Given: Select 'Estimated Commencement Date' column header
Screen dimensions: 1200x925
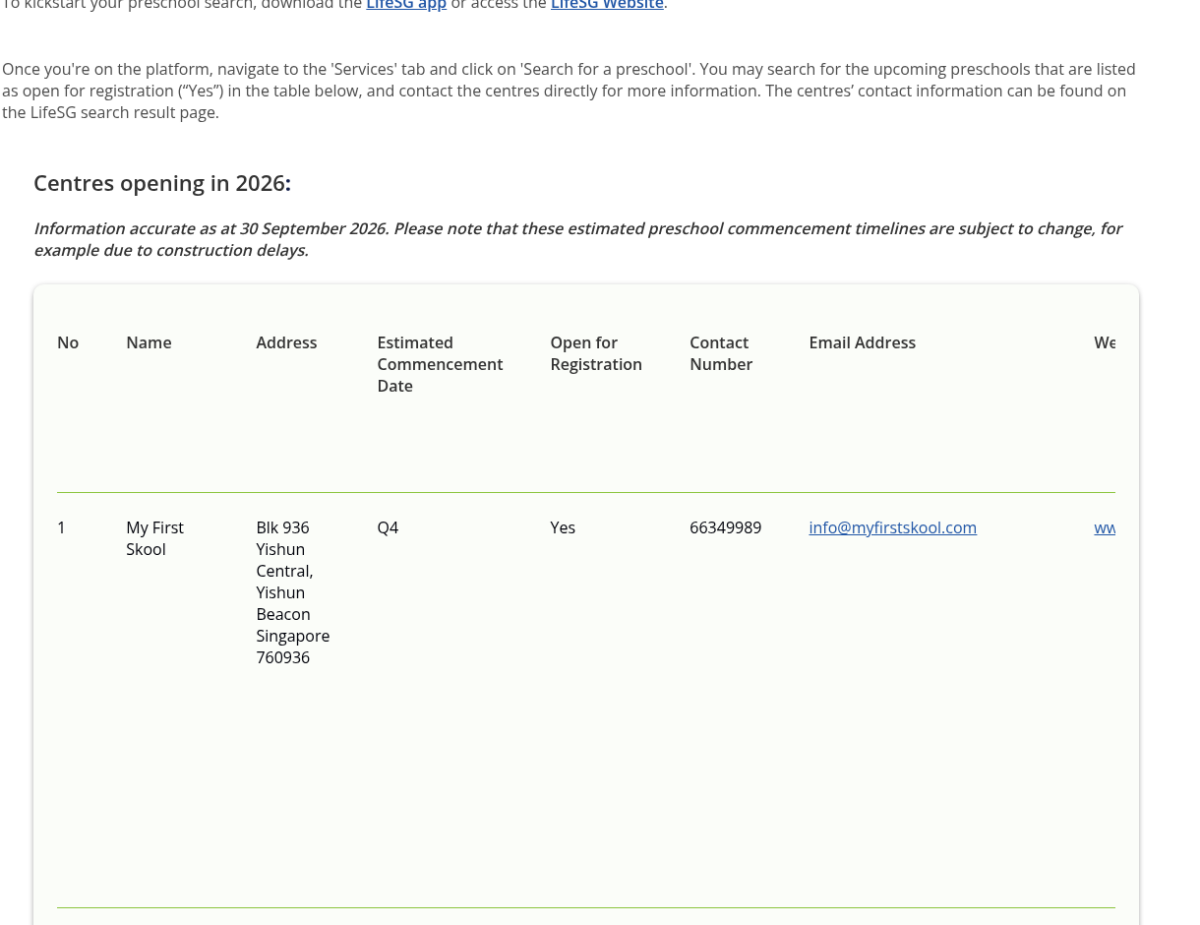Looking at the screenshot, I should (x=440, y=364).
